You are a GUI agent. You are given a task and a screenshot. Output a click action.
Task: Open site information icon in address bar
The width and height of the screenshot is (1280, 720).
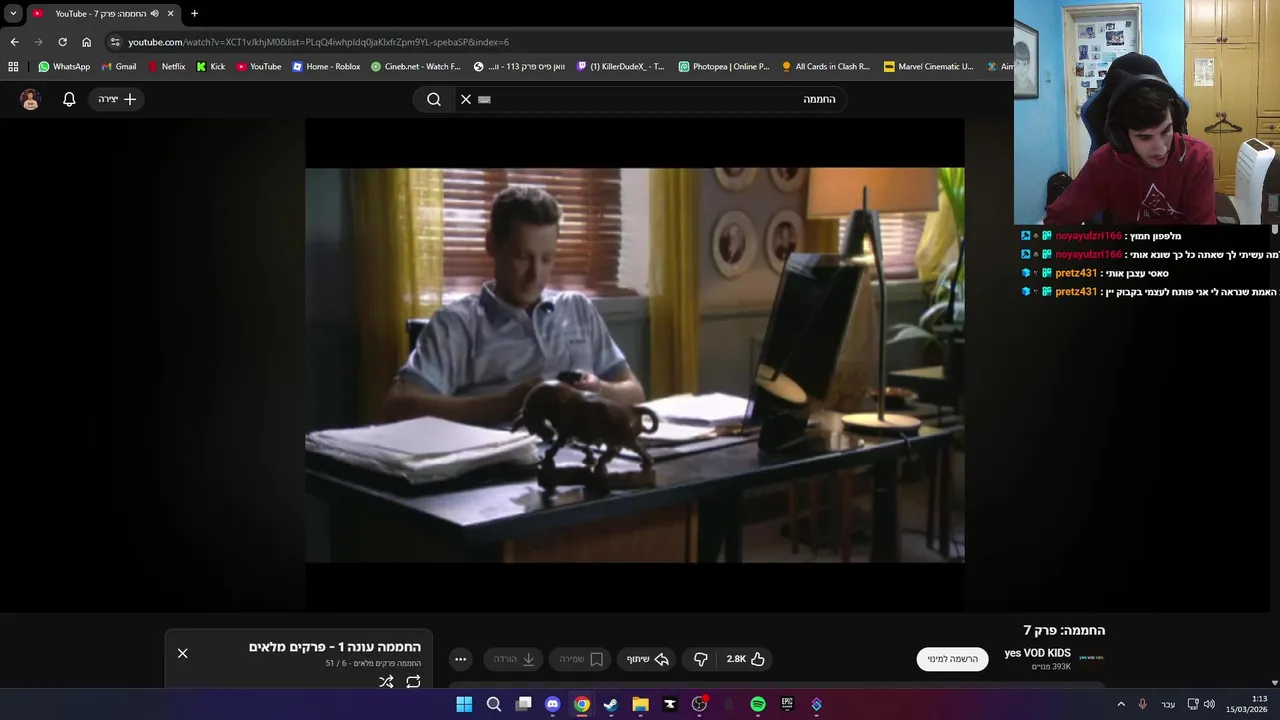point(115,42)
